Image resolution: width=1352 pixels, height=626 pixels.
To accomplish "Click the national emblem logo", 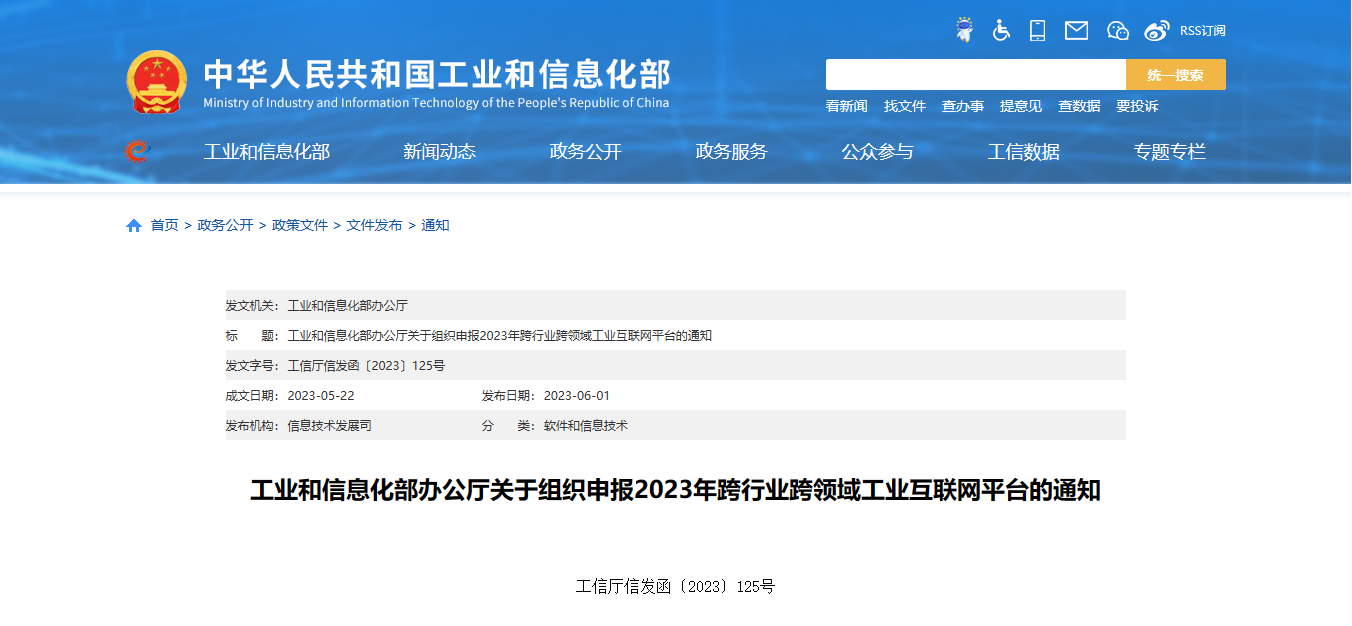I will tap(157, 81).
